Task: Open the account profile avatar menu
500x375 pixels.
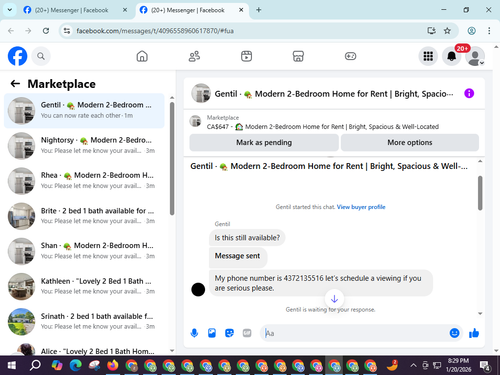Action: 475,56
